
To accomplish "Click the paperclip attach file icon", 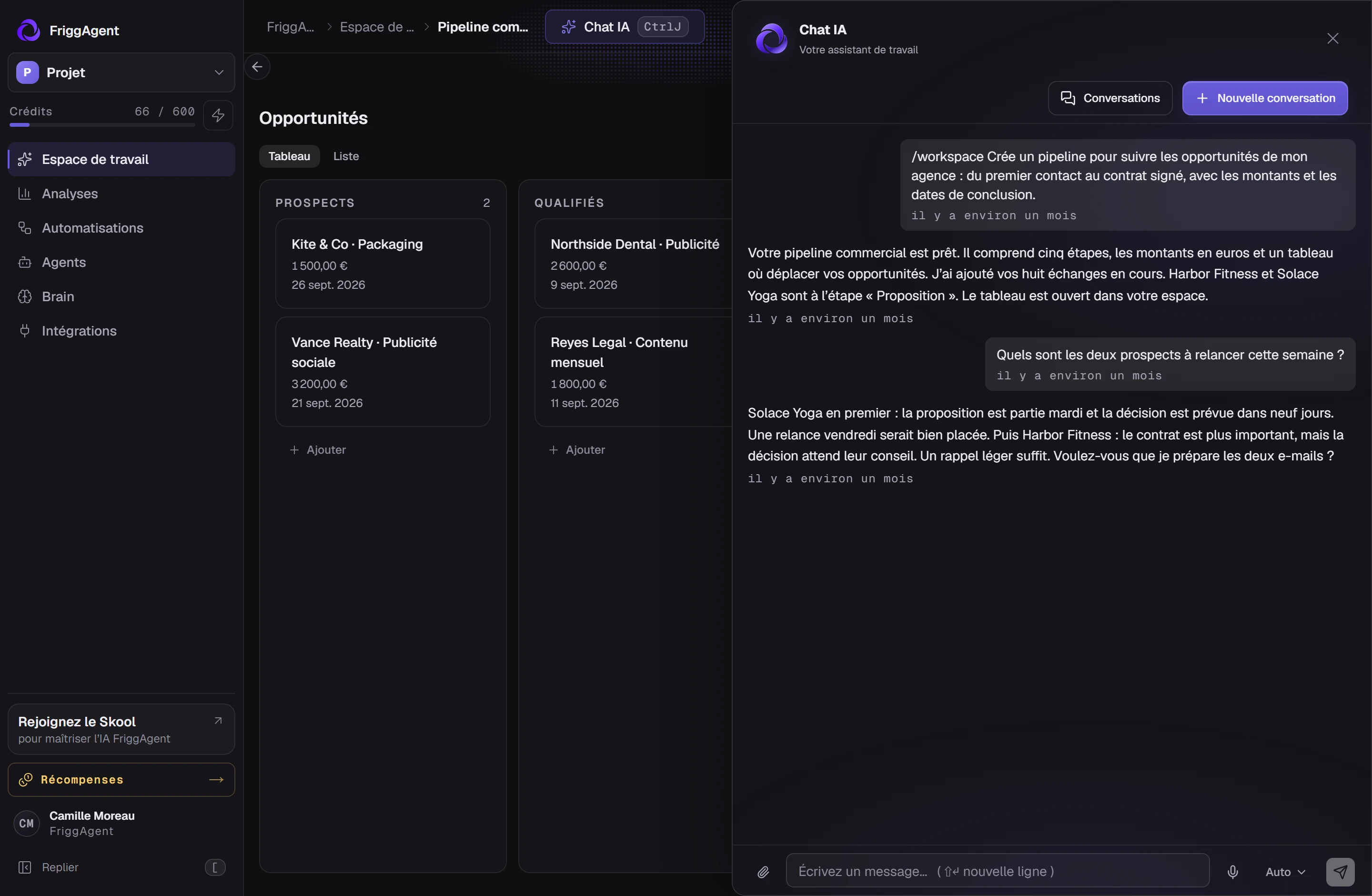I will coord(763,872).
